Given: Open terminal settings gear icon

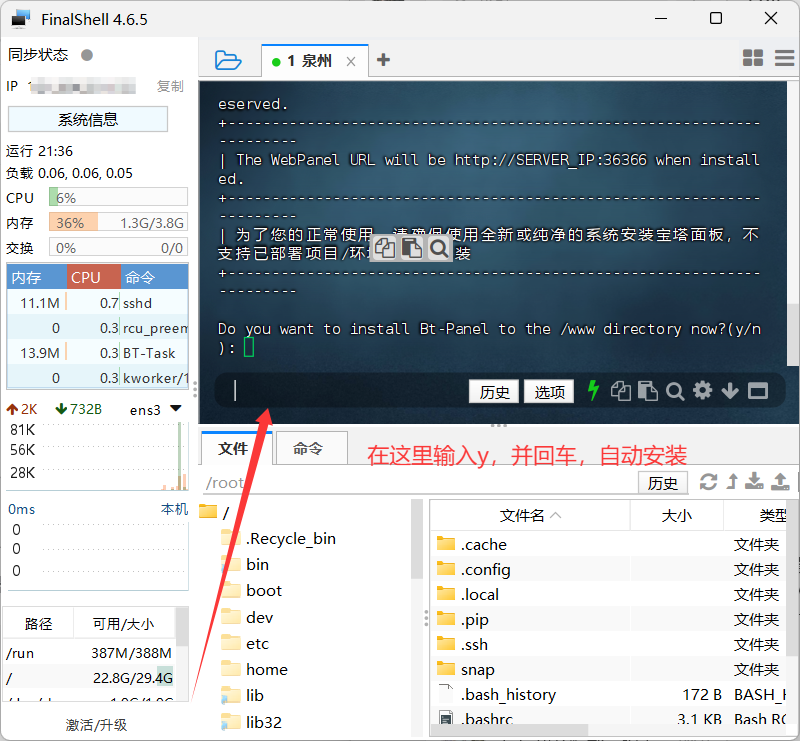Looking at the screenshot, I should [702, 391].
